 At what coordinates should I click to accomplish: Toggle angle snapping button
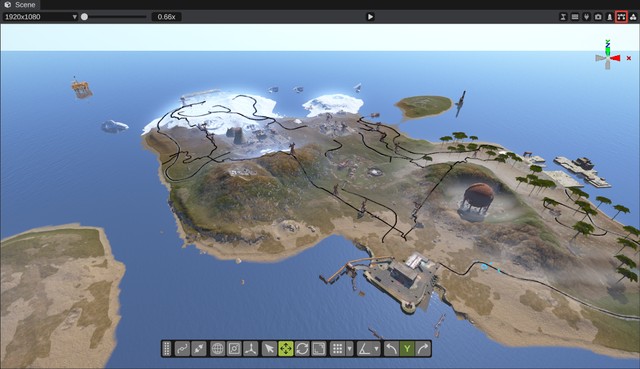364,349
